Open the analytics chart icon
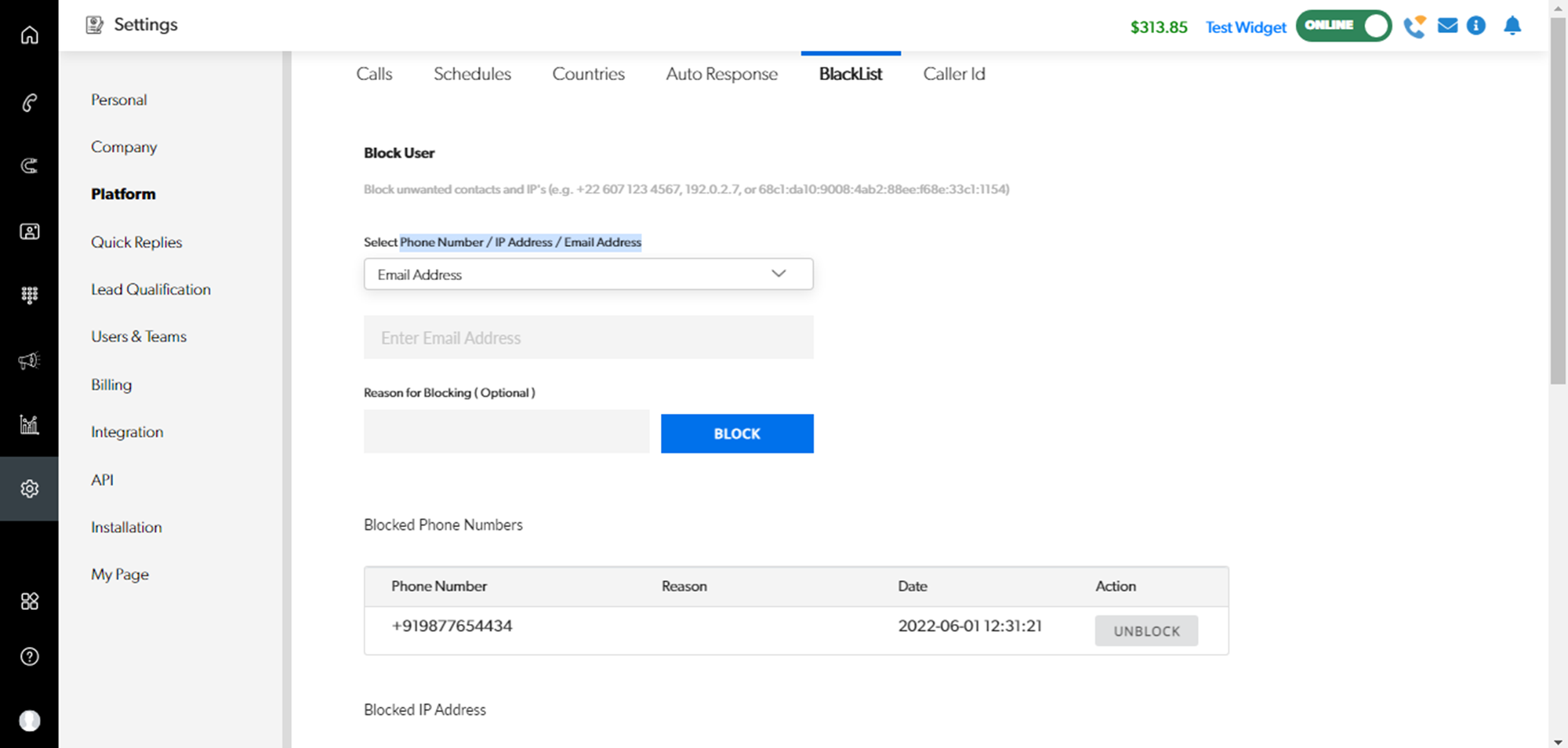Image resolution: width=1568 pixels, height=748 pixels. 29,424
